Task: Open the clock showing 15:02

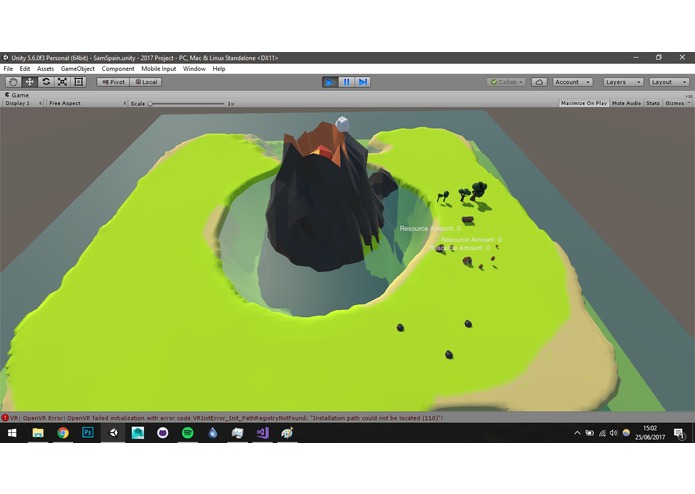Action: pyautogui.click(x=650, y=433)
